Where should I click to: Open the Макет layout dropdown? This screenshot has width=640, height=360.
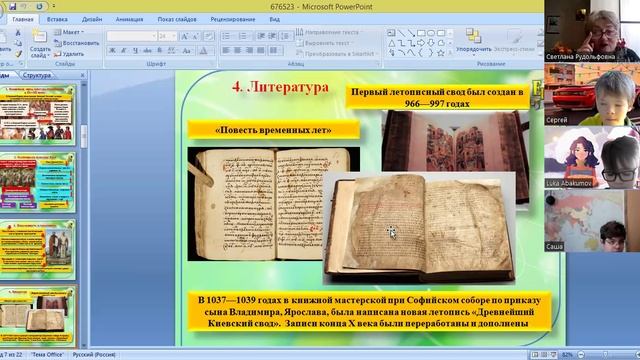click(69, 32)
